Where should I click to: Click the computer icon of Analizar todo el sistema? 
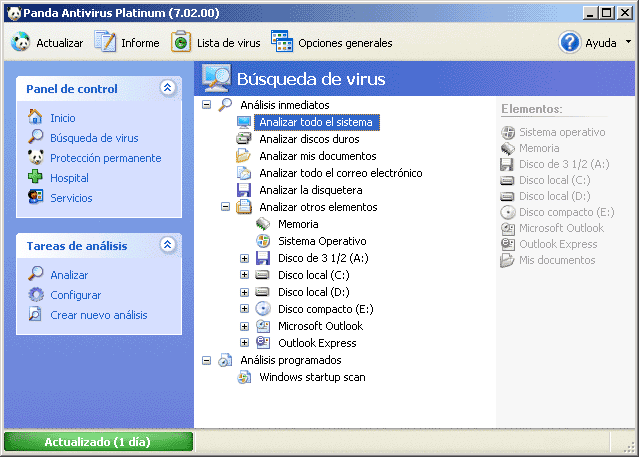(244, 122)
